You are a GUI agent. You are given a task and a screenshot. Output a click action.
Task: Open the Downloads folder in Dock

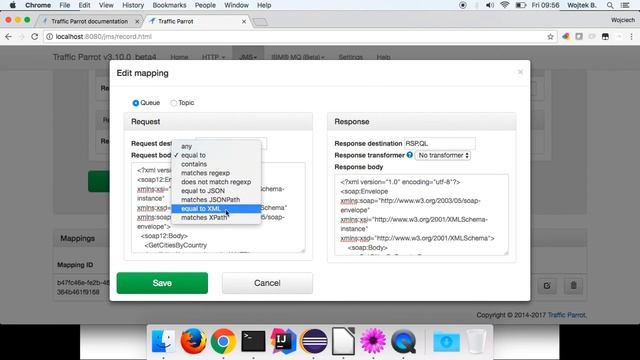pos(446,341)
